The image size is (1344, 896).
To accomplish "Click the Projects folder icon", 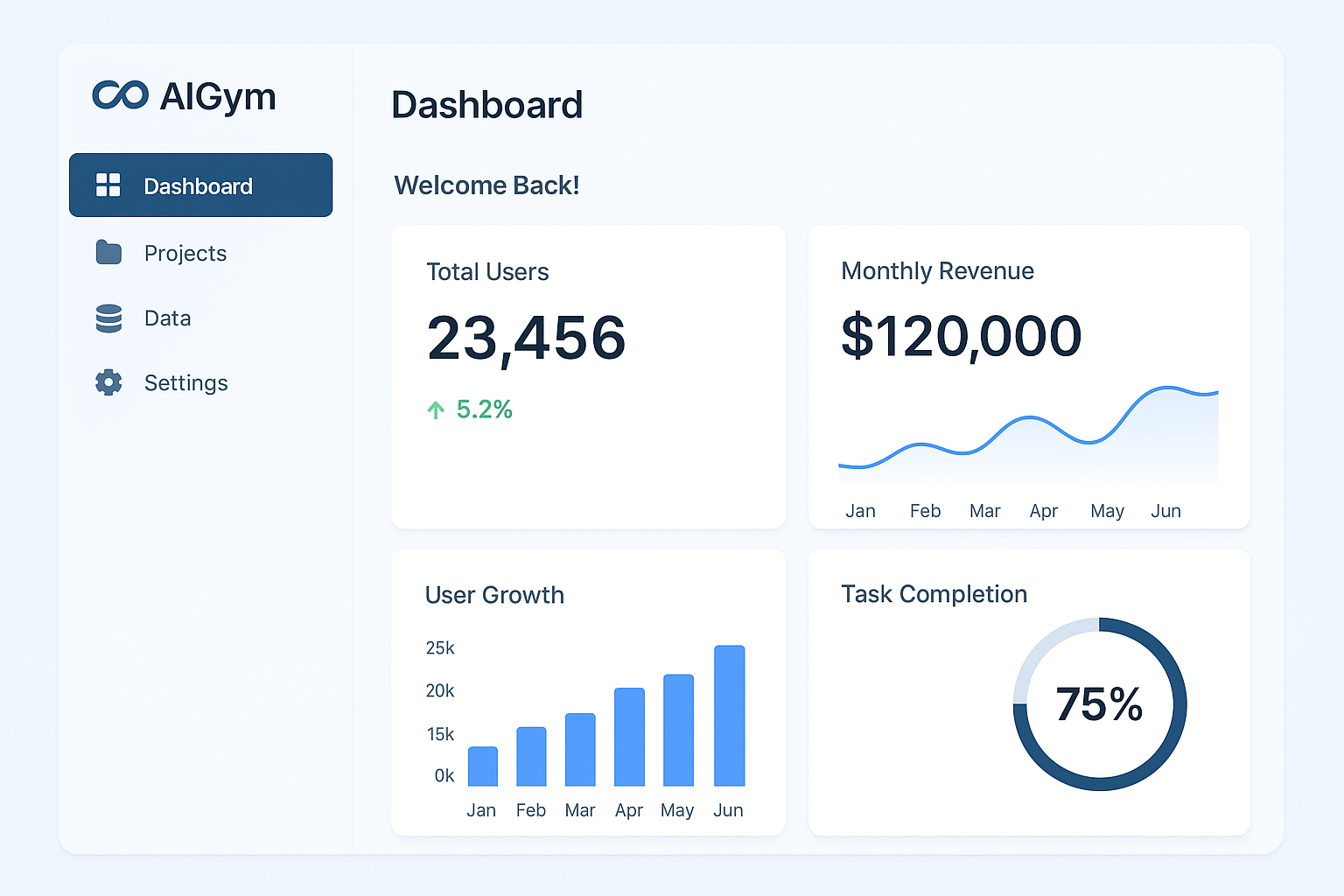I will (108, 253).
